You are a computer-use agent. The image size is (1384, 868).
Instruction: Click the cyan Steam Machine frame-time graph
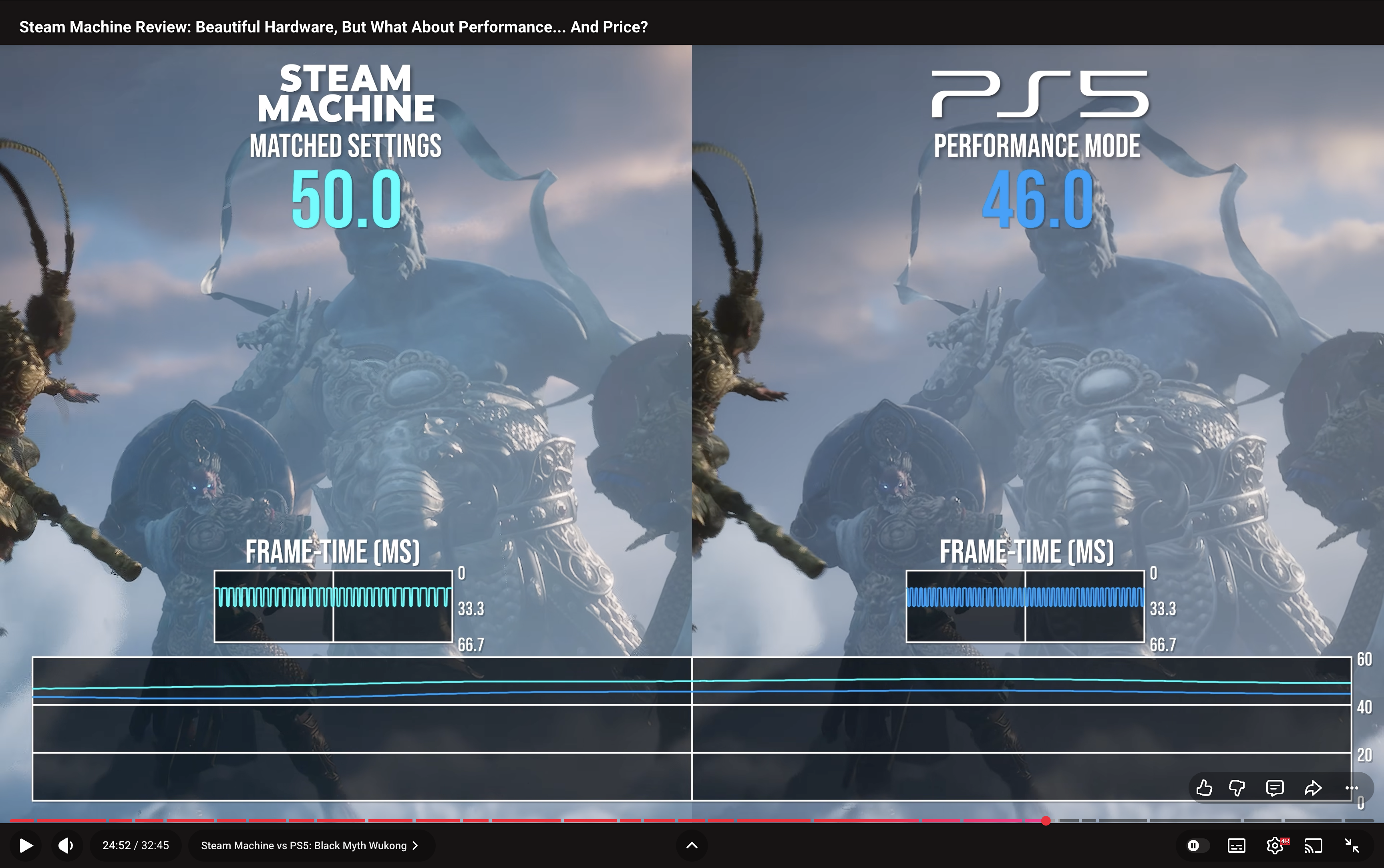[334, 606]
